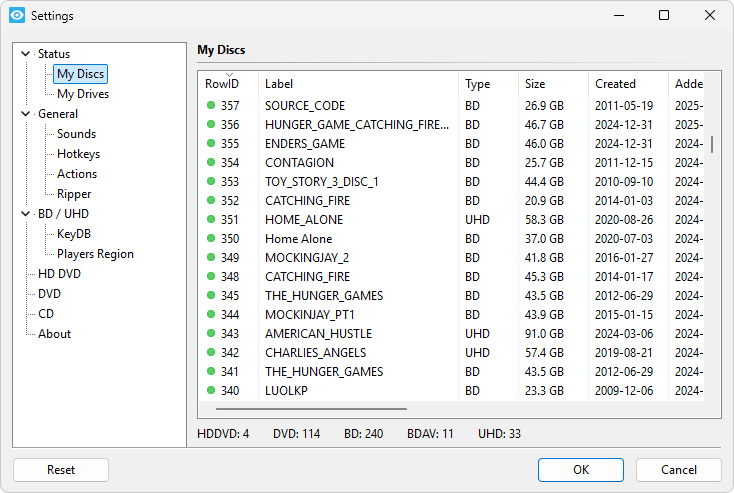Collapse the Status tree node

pos(26,54)
